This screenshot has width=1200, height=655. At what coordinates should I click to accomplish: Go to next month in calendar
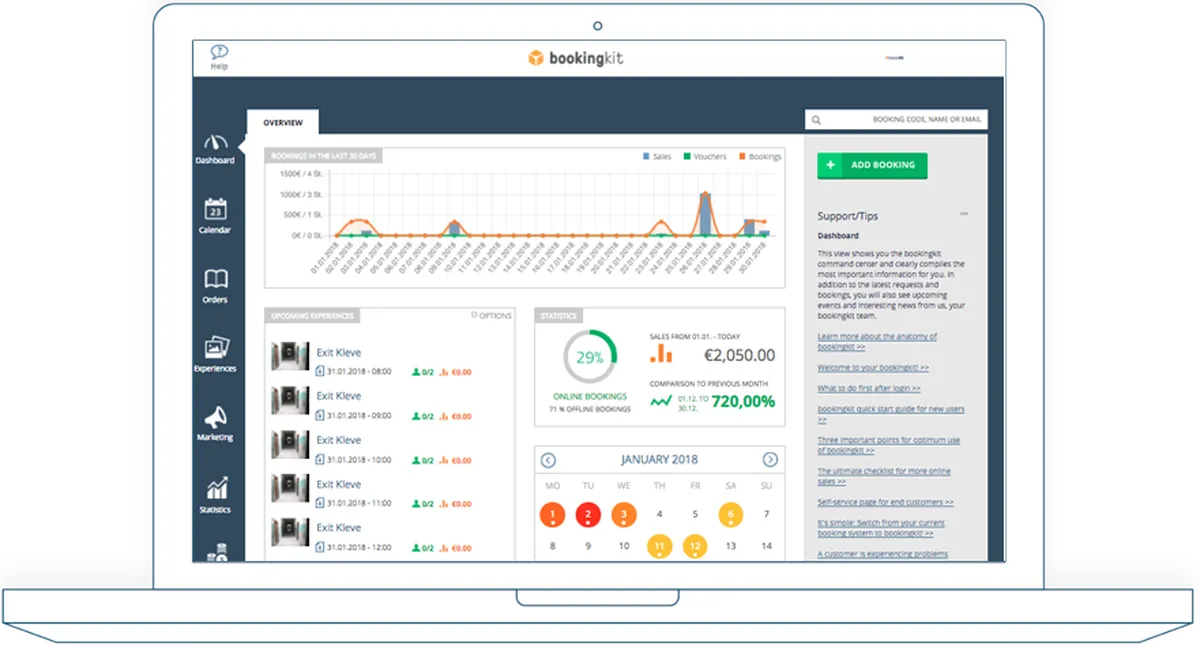point(770,460)
